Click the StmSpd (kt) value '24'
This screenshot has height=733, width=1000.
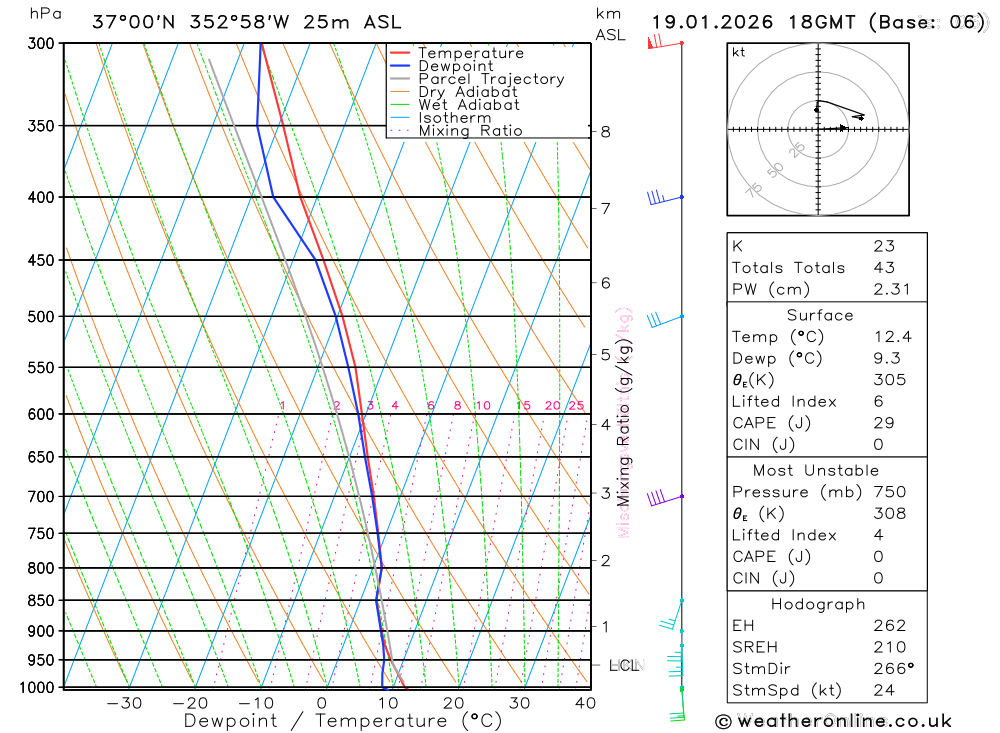(884, 690)
